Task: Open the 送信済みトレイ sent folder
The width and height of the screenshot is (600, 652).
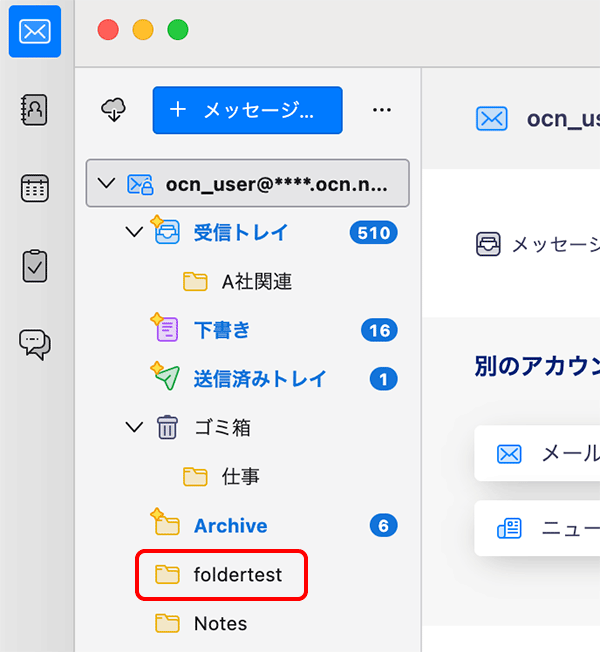Action: [259, 379]
